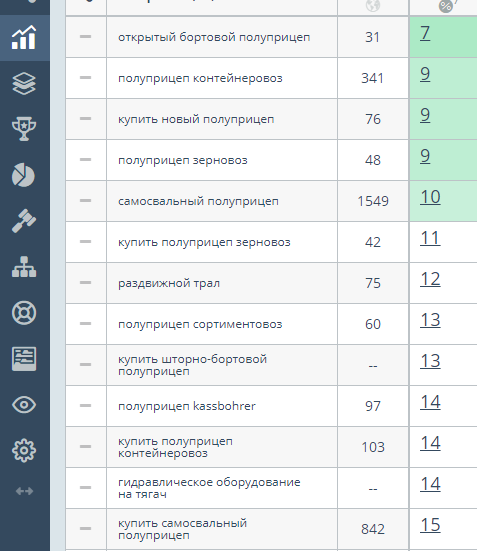Open position 15 link for купить самосвальный полуприцеп
Viewport: 477px width, 551px height.
click(x=430, y=525)
